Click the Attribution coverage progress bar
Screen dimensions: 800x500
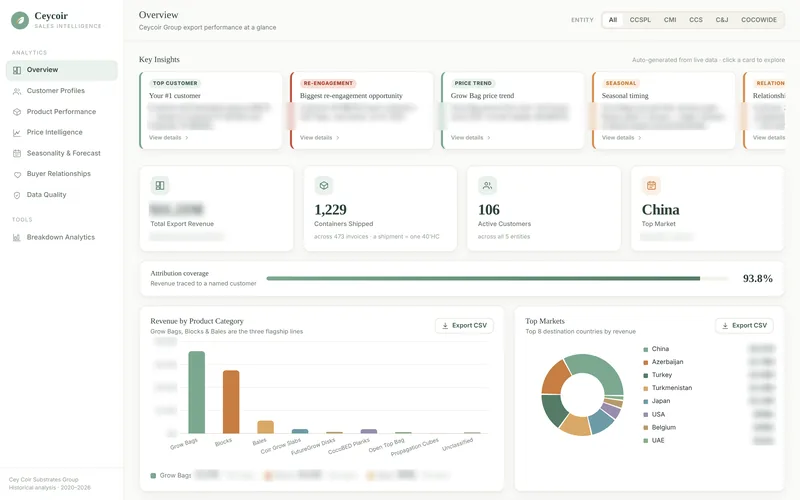click(x=497, y=279)
